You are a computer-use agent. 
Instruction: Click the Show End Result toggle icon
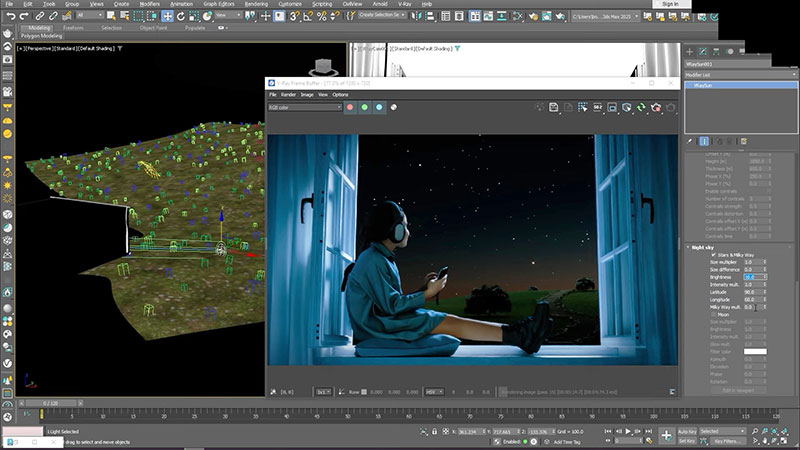(704, 141)
